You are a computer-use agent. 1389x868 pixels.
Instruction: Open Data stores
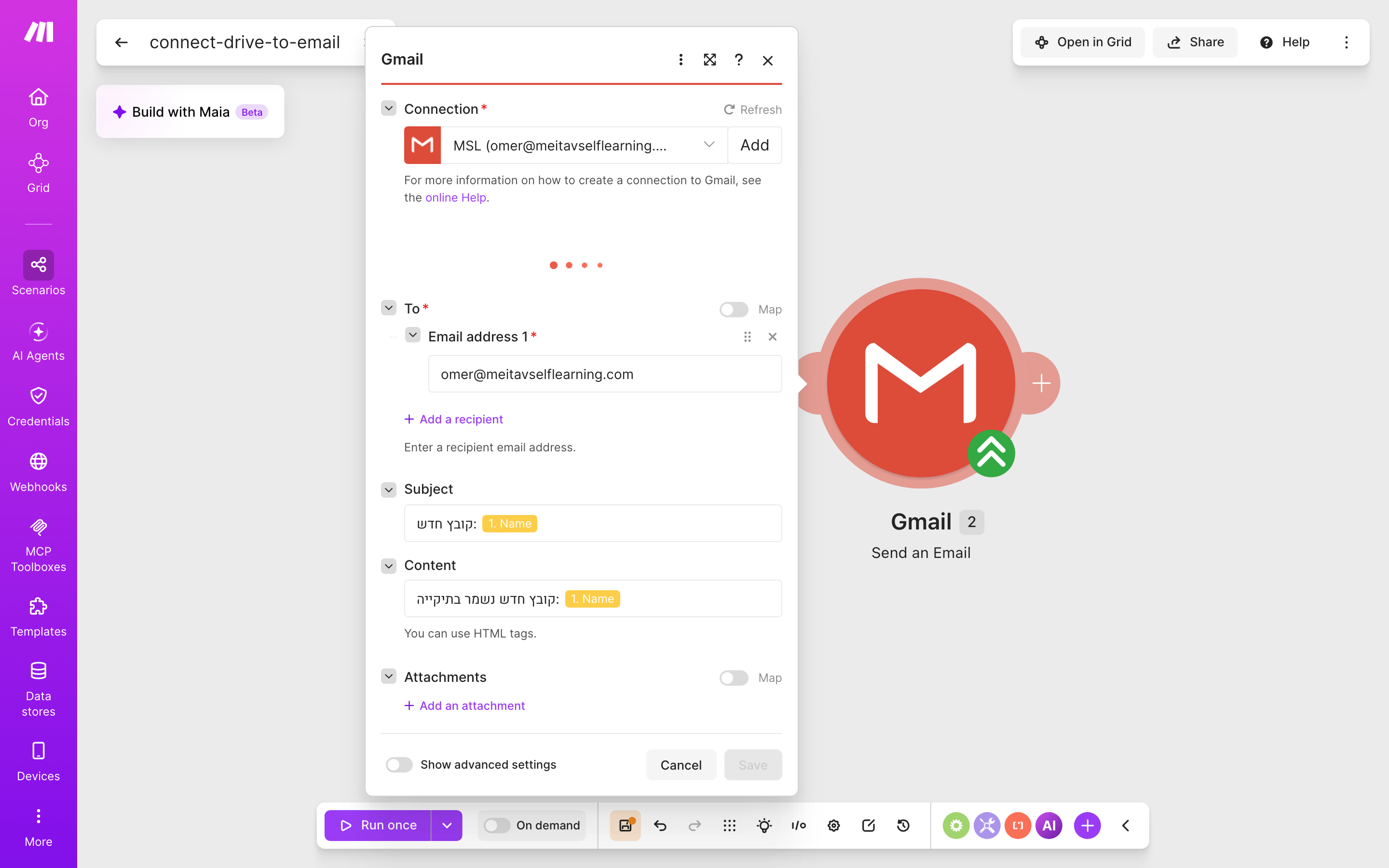point(39,689)
